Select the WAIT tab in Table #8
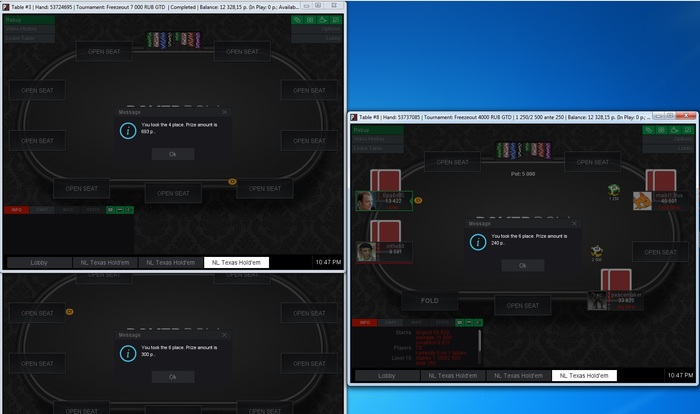The image size is (700, 414). pos(416,322)
